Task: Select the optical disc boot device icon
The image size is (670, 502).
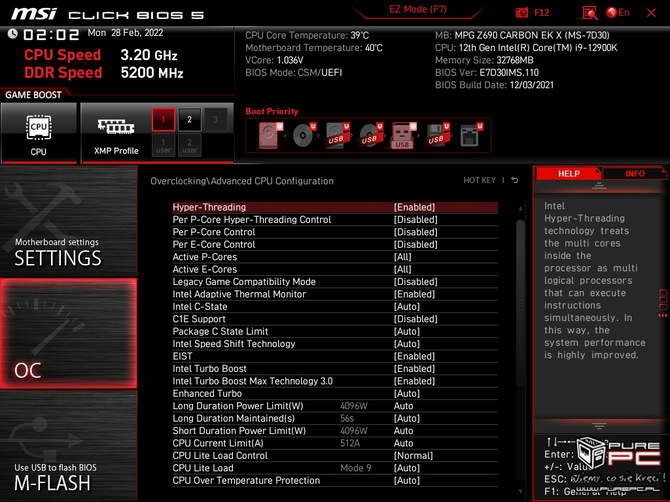Action: (x=304, y=135)
